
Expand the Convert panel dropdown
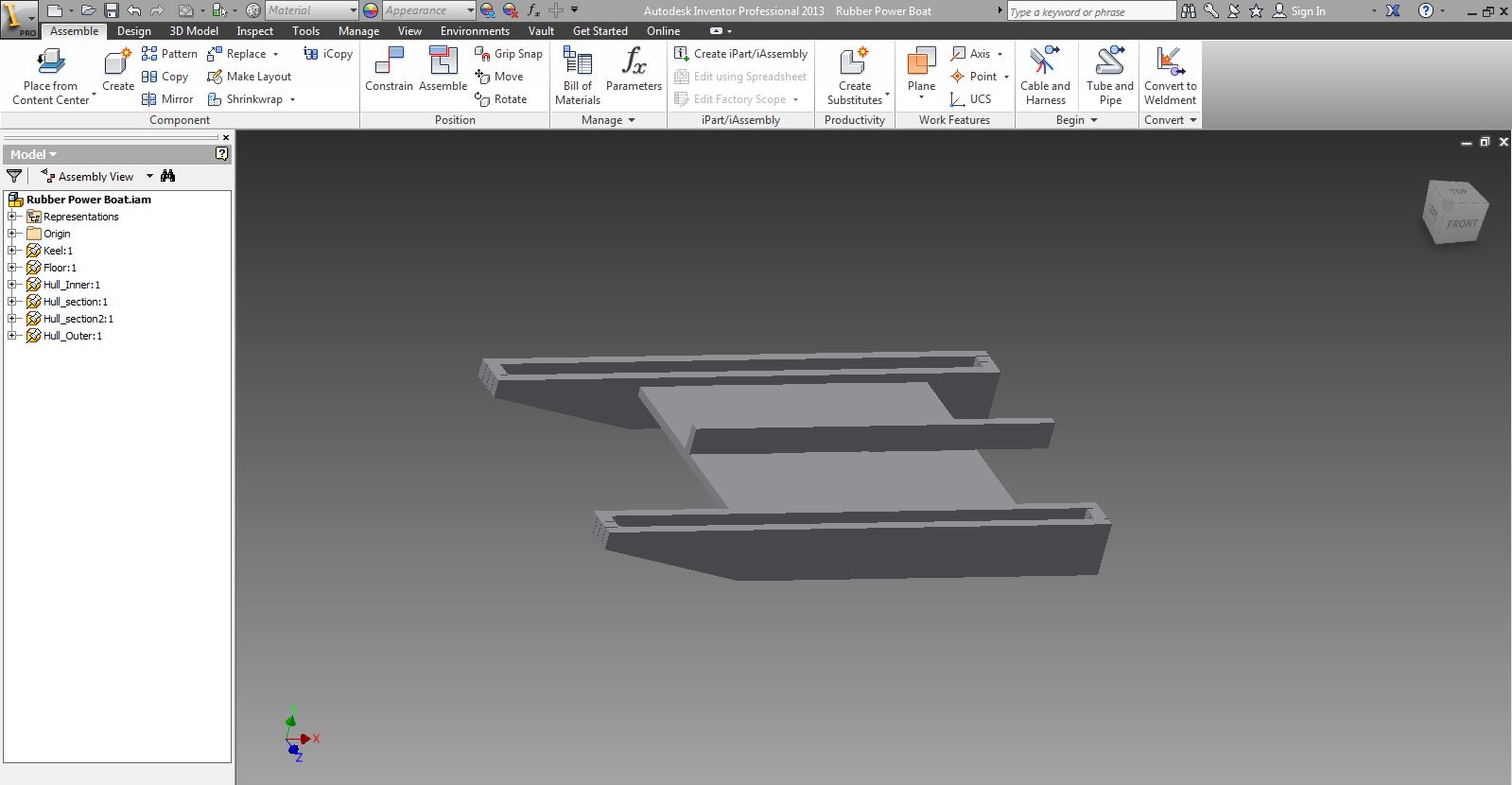click(x=1171, y=120)
